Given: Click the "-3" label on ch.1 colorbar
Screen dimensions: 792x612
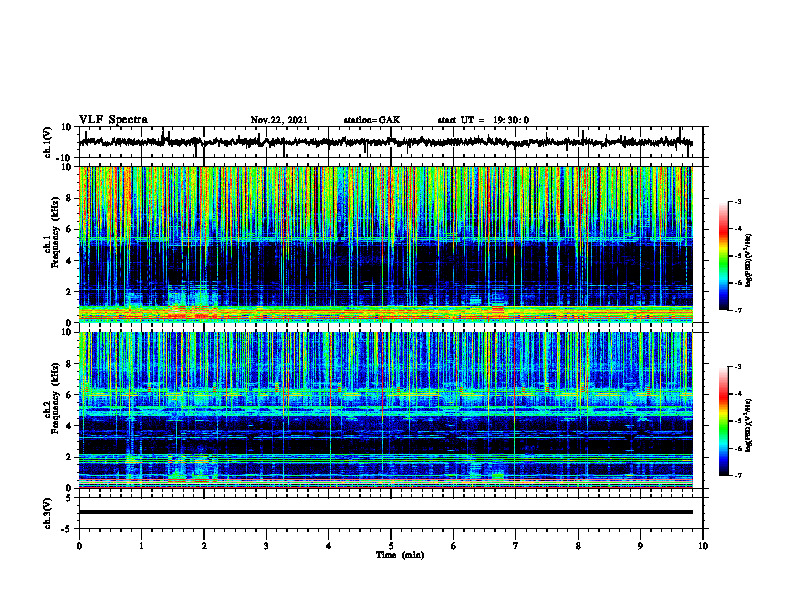Looking at the screenshot, I should [738, 202].
